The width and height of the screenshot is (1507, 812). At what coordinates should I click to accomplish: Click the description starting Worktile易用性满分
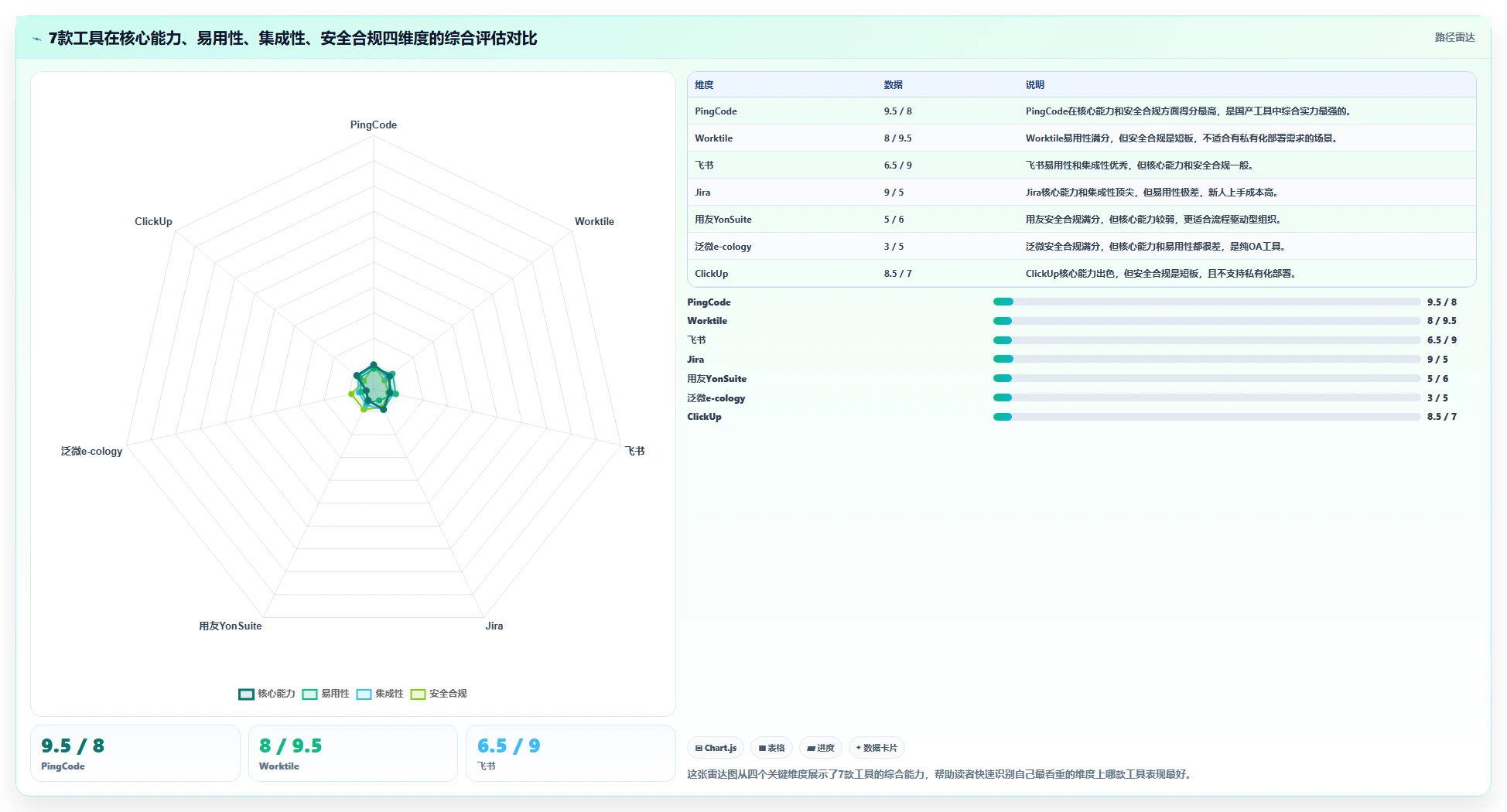point(1183,138)
